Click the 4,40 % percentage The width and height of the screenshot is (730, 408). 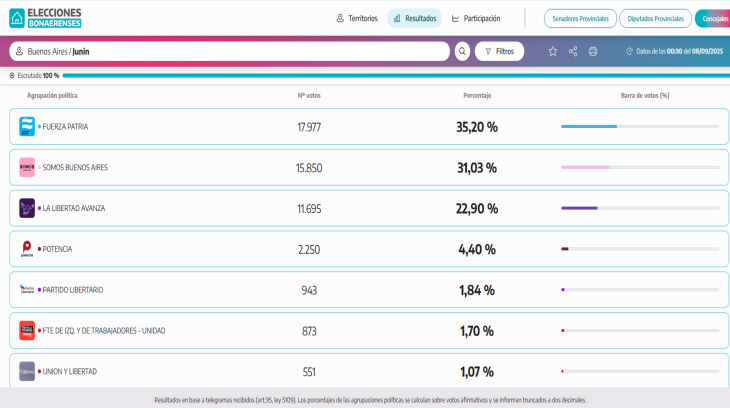coord(477,249)
